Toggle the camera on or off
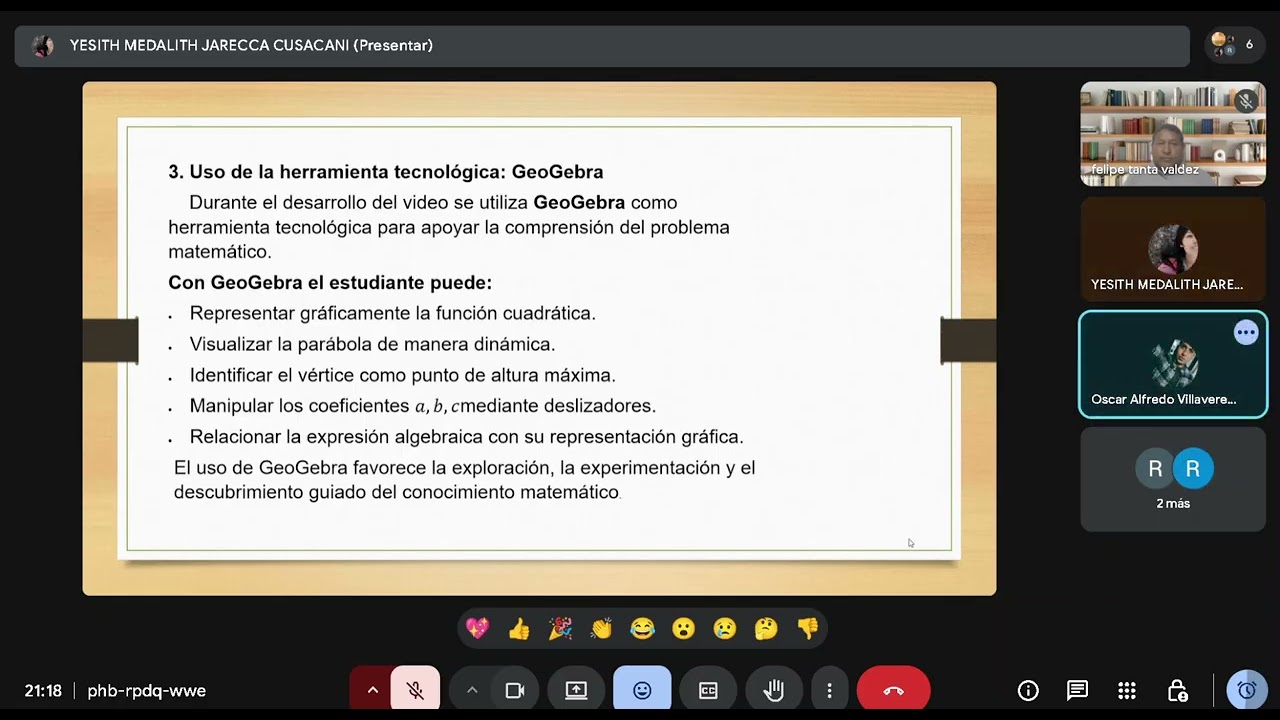 515,690
